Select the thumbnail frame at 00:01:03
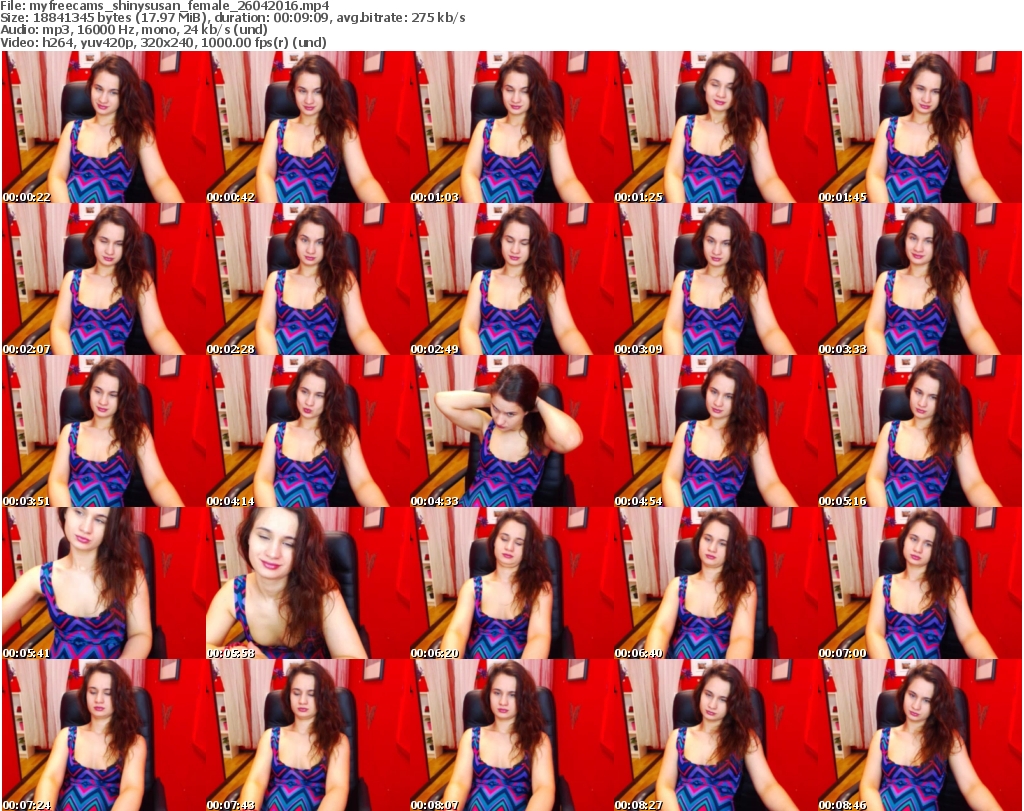 tap(512, 127)
